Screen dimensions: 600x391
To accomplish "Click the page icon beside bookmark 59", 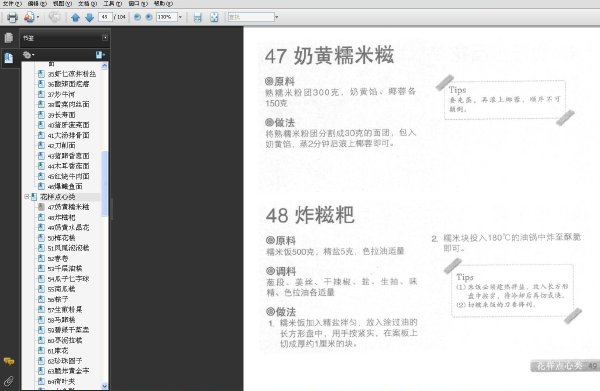I will coord(41,330).
